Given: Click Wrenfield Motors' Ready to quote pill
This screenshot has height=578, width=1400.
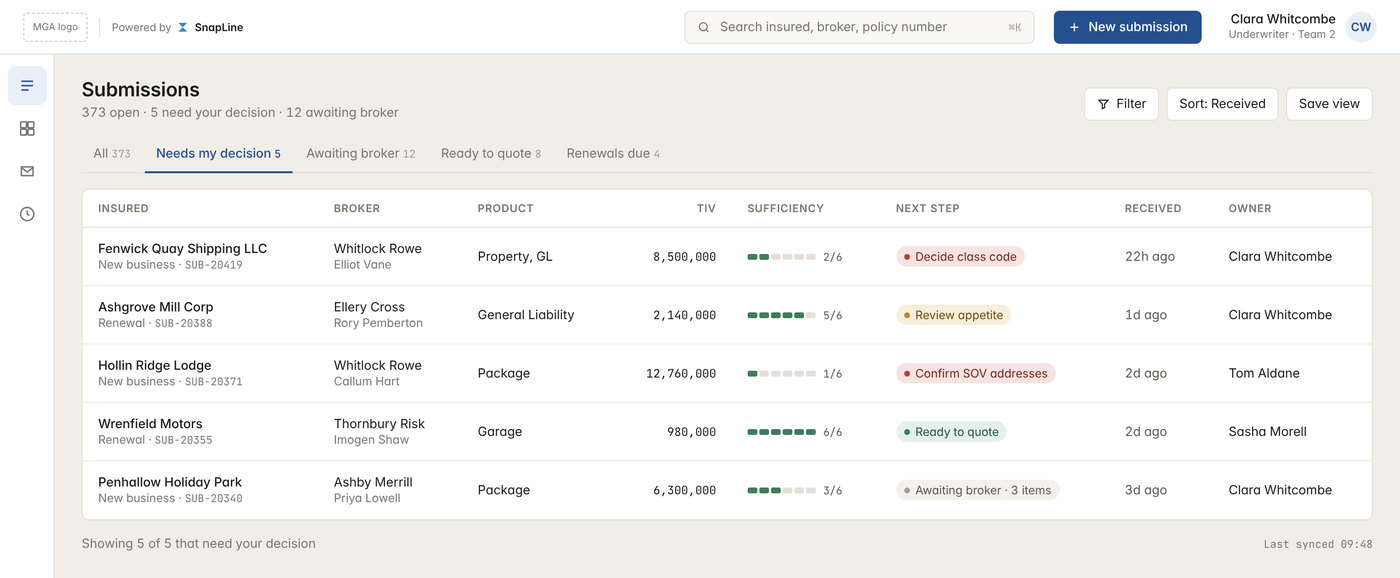Looking at the screenshot, I should (x=951, y=432).
